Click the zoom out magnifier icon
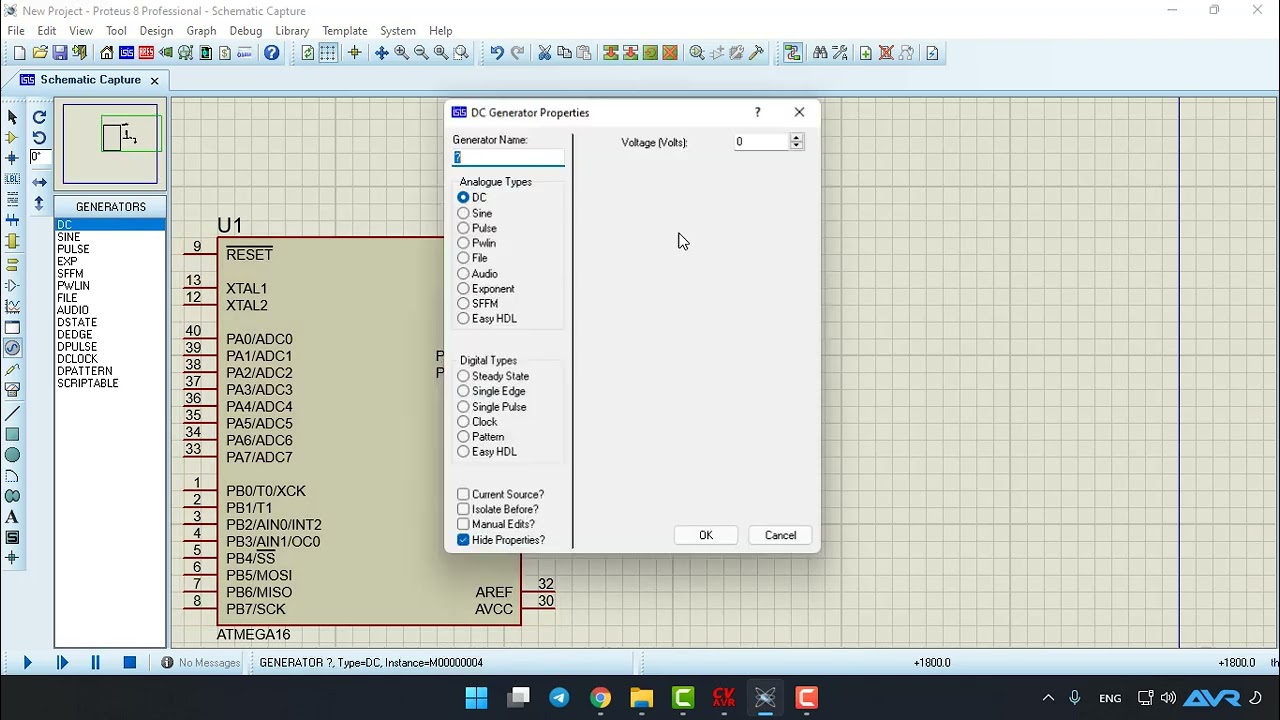Image resolution: width=1280 pixels, height=720 pixels. (421, 53)
